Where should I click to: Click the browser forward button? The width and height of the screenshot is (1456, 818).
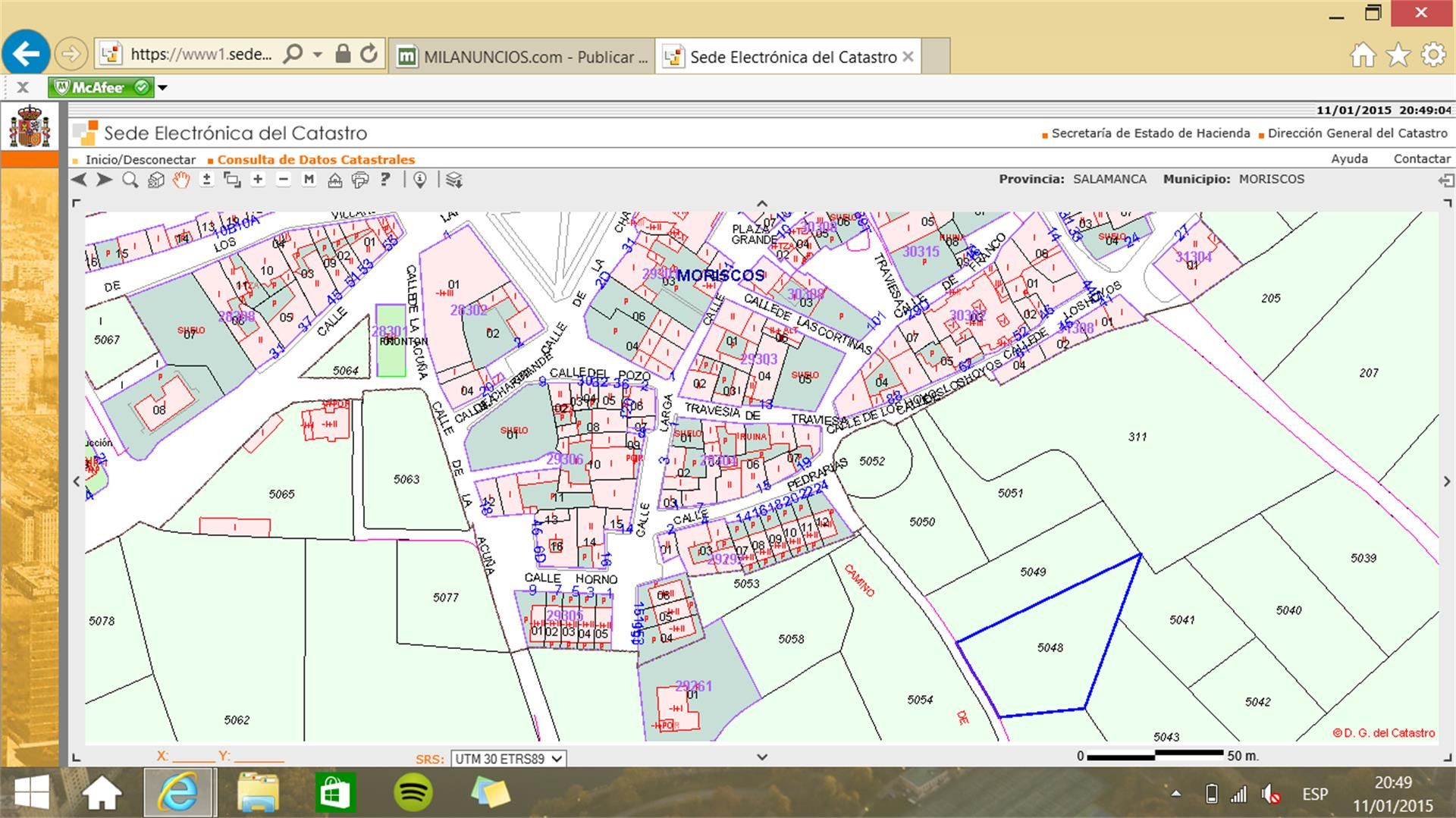71,54
